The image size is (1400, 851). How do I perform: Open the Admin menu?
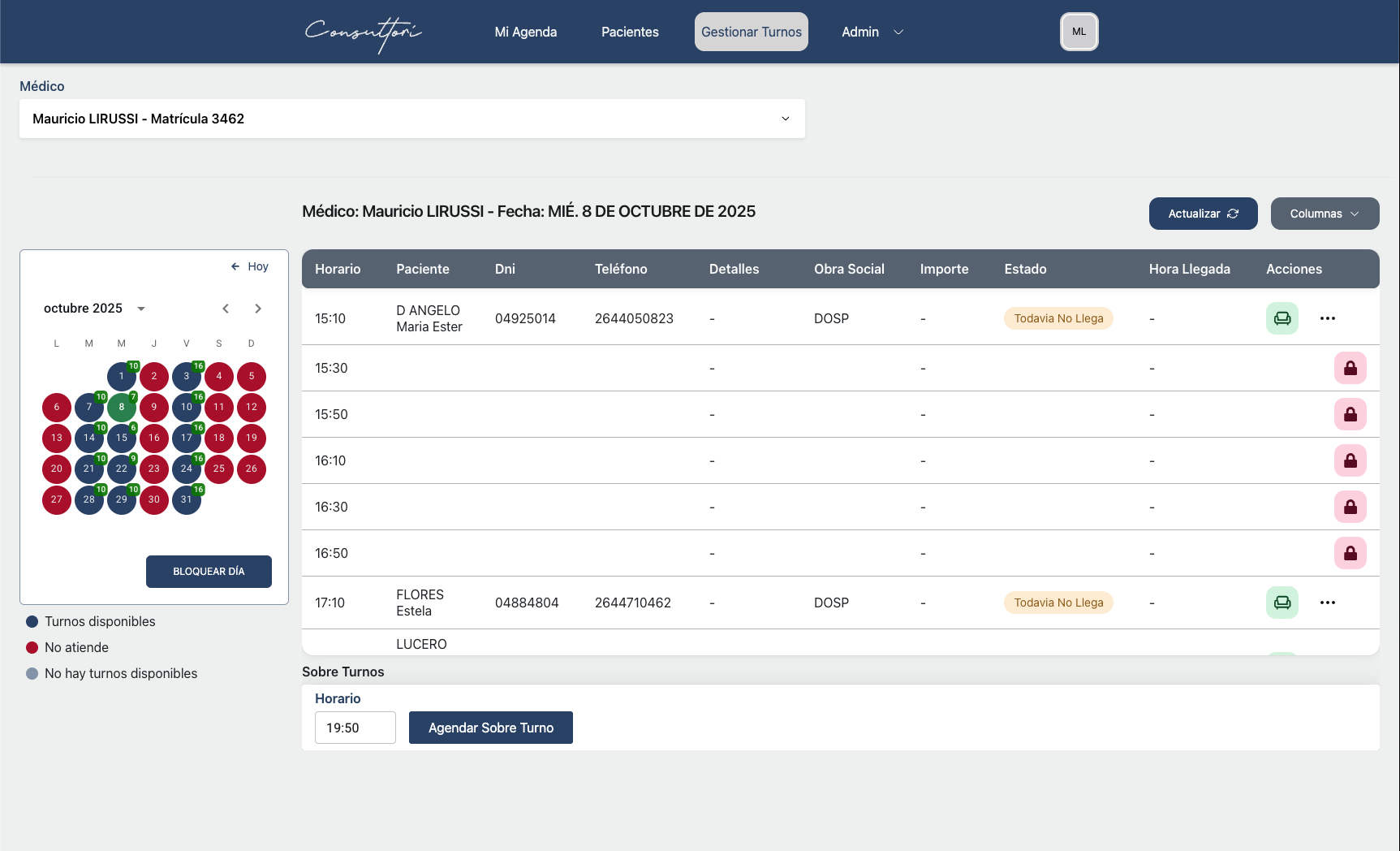(x=872, y=32)
